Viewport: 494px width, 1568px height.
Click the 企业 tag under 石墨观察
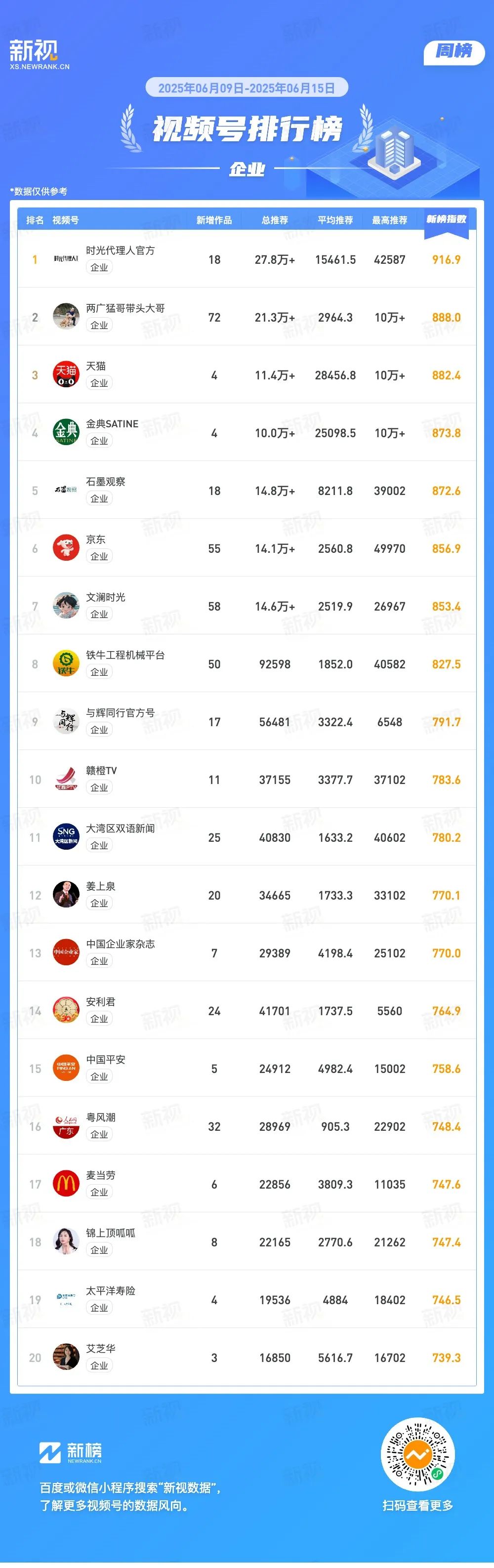pos(99,498)
